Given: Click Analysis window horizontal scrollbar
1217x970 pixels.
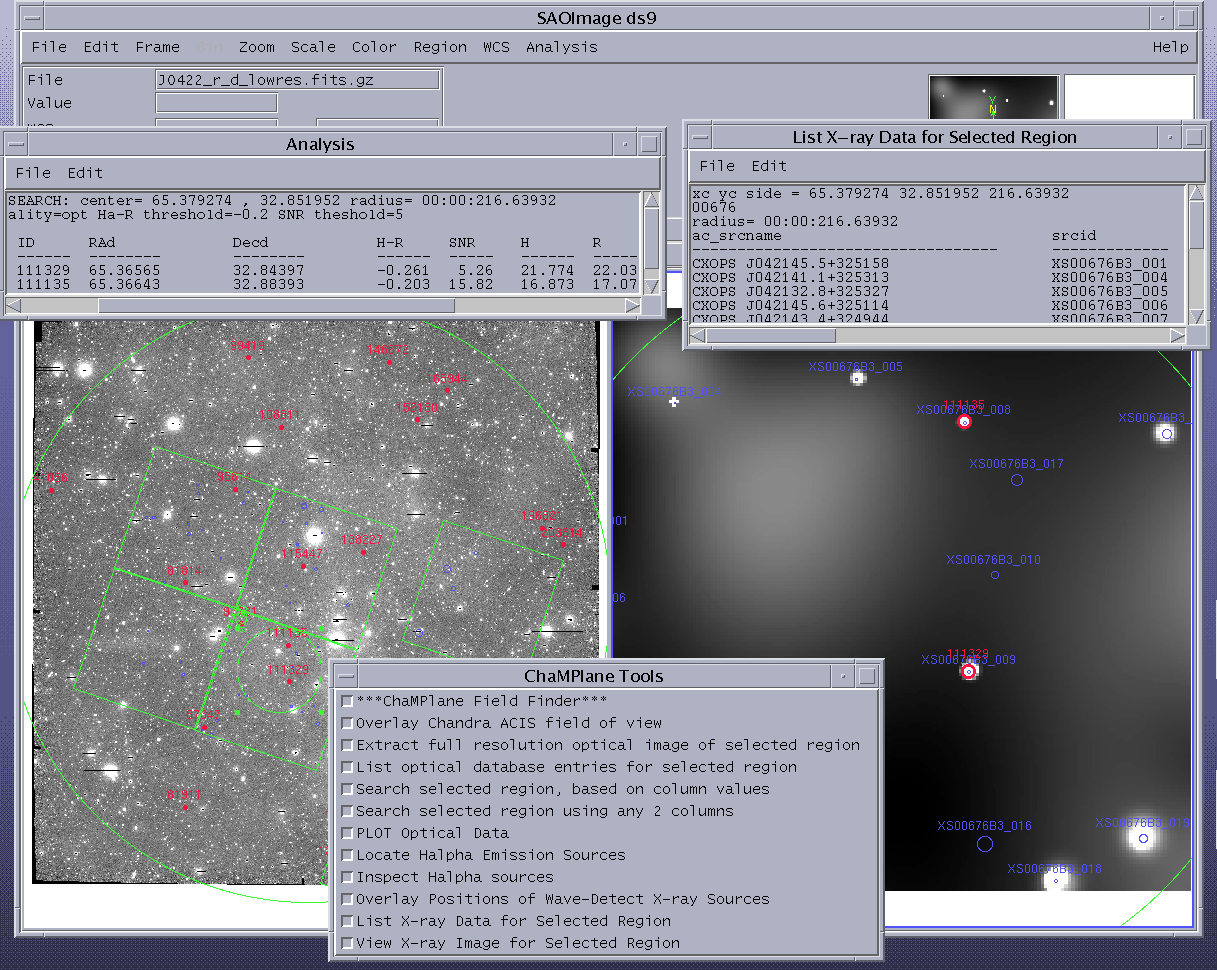Looking at the screenshot, I should pyautogui.click(x=323, y=305).
